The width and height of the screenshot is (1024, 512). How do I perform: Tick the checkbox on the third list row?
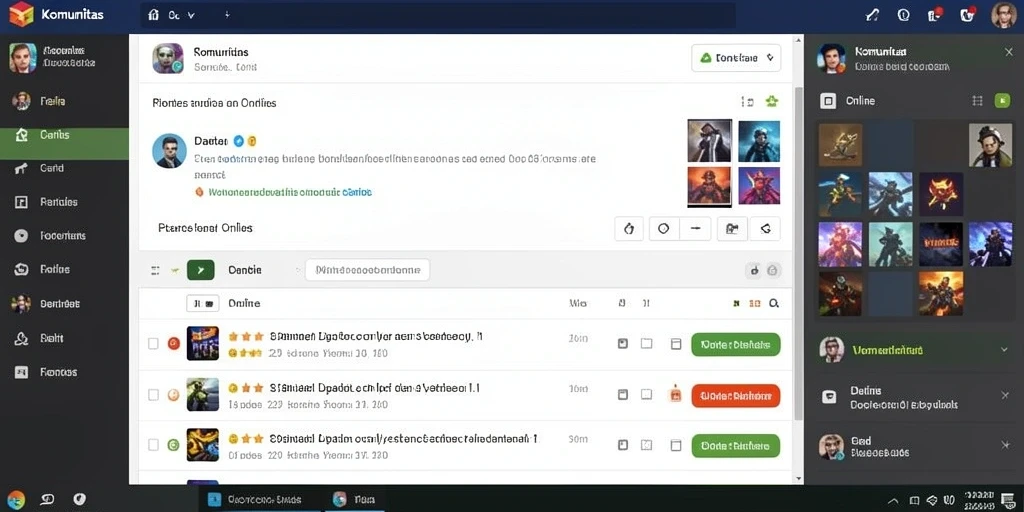pos(153,445)
